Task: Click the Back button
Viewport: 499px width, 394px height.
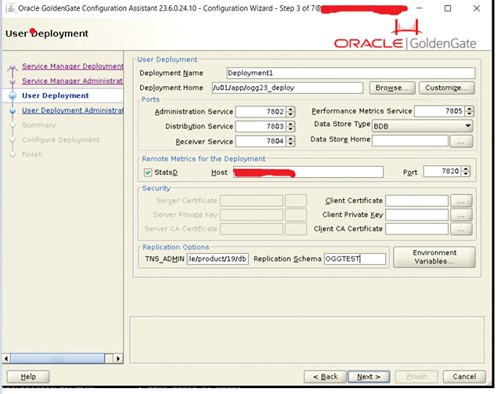Action: [325, 377]
